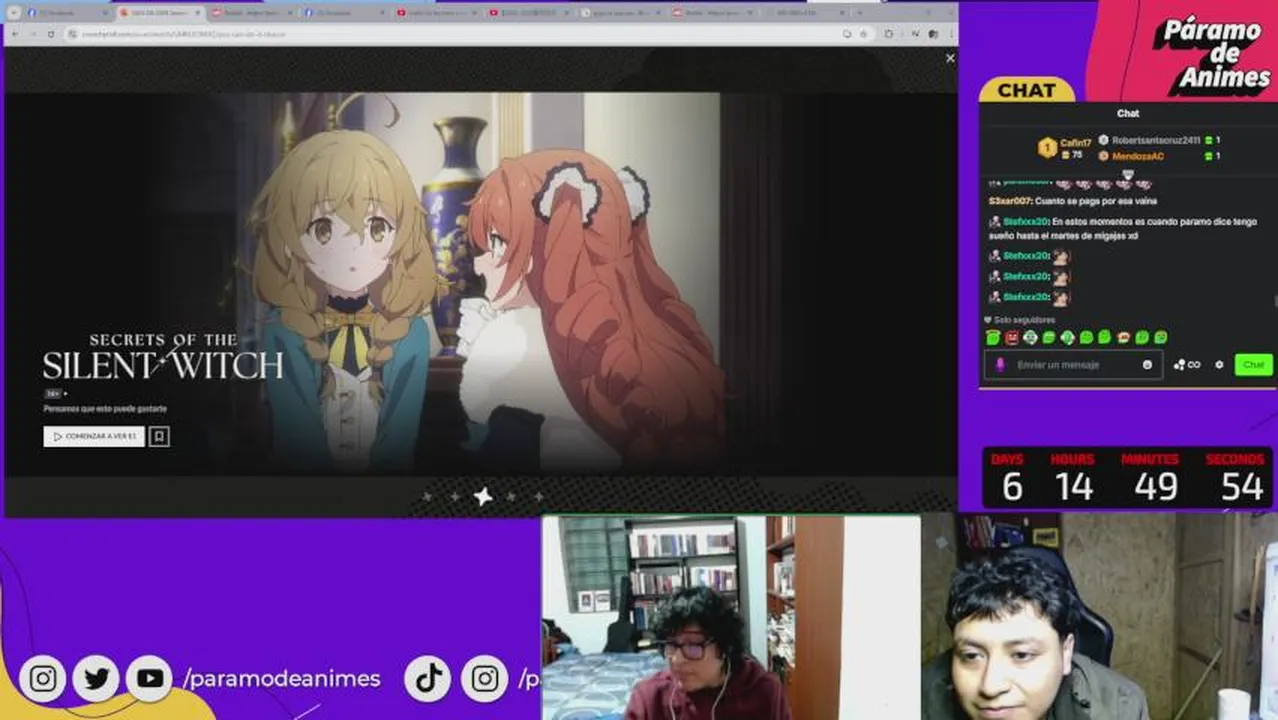Bookmark the page with the star icon

pos(863,33)
